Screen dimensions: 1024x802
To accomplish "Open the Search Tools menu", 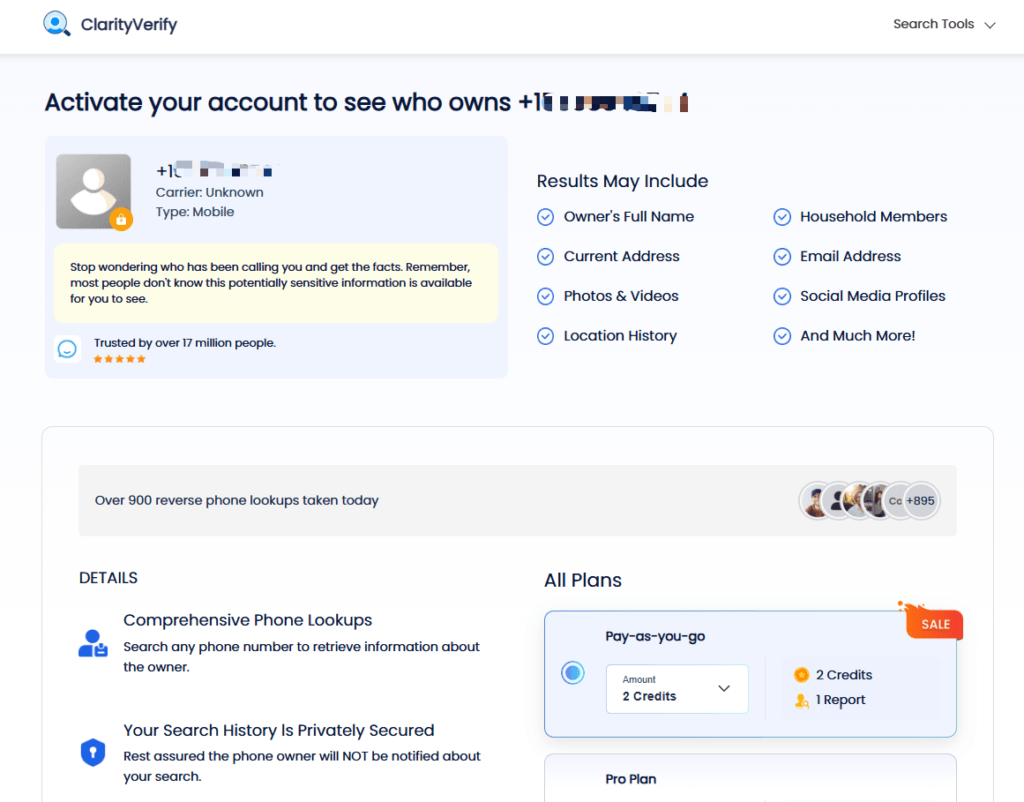I will pyautogui.click(x=944, y=24).
